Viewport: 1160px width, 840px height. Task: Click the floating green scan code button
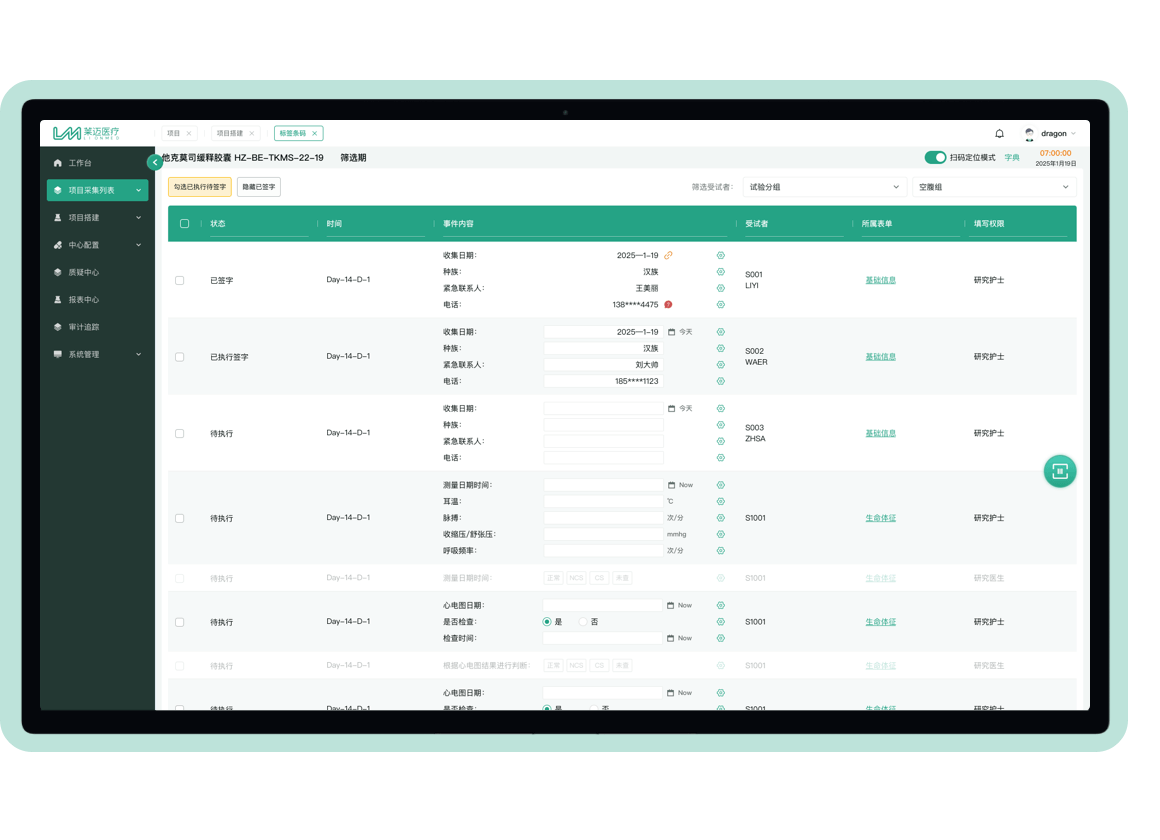click(x=1059, y=471)
